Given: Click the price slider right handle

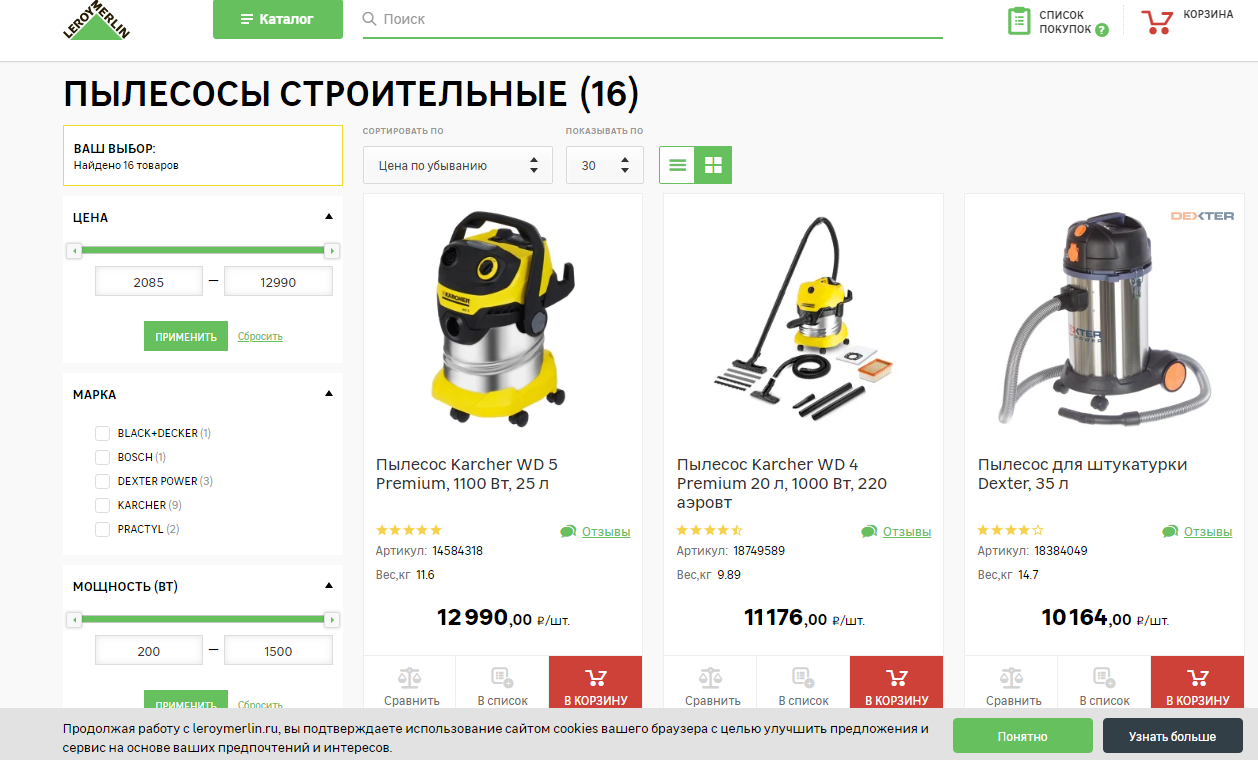Looking at the screenshot, I should click(332, 251).
